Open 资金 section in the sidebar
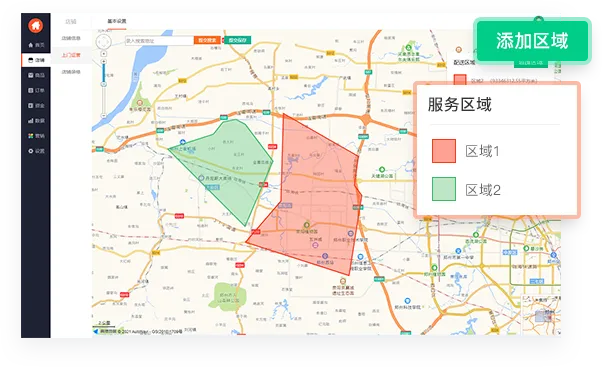Image resolution: width=602 pixels, height=367 pixels. [36, 106]
